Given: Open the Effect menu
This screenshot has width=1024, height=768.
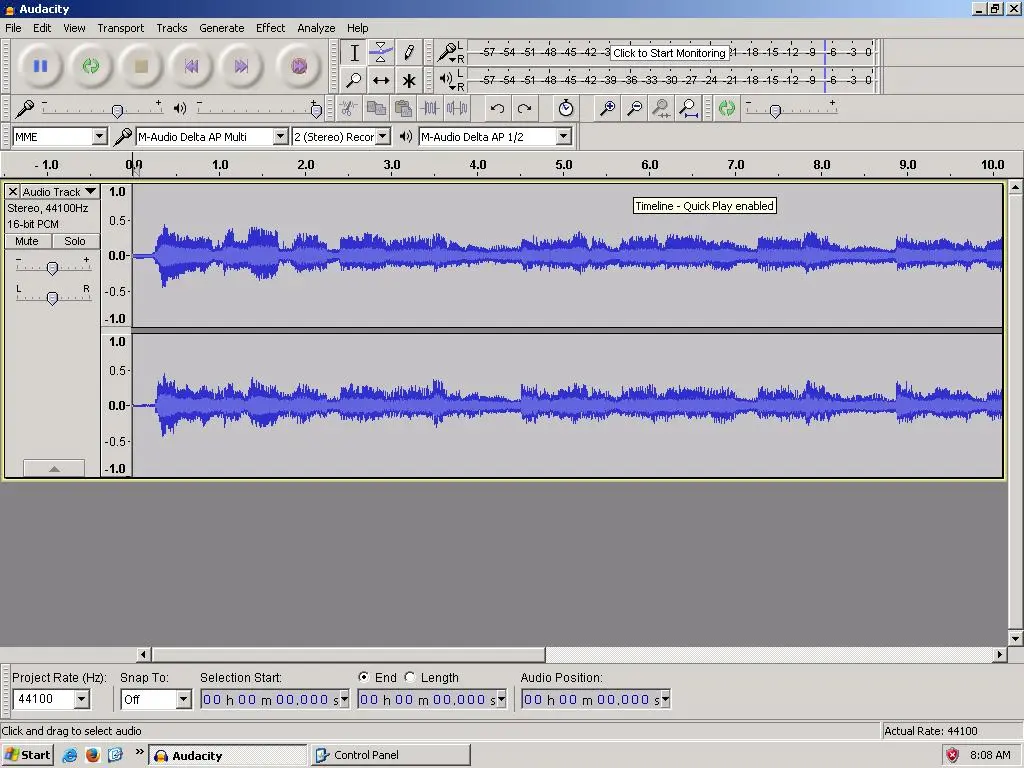Looking at the screenshot, I should click(270, 28).
